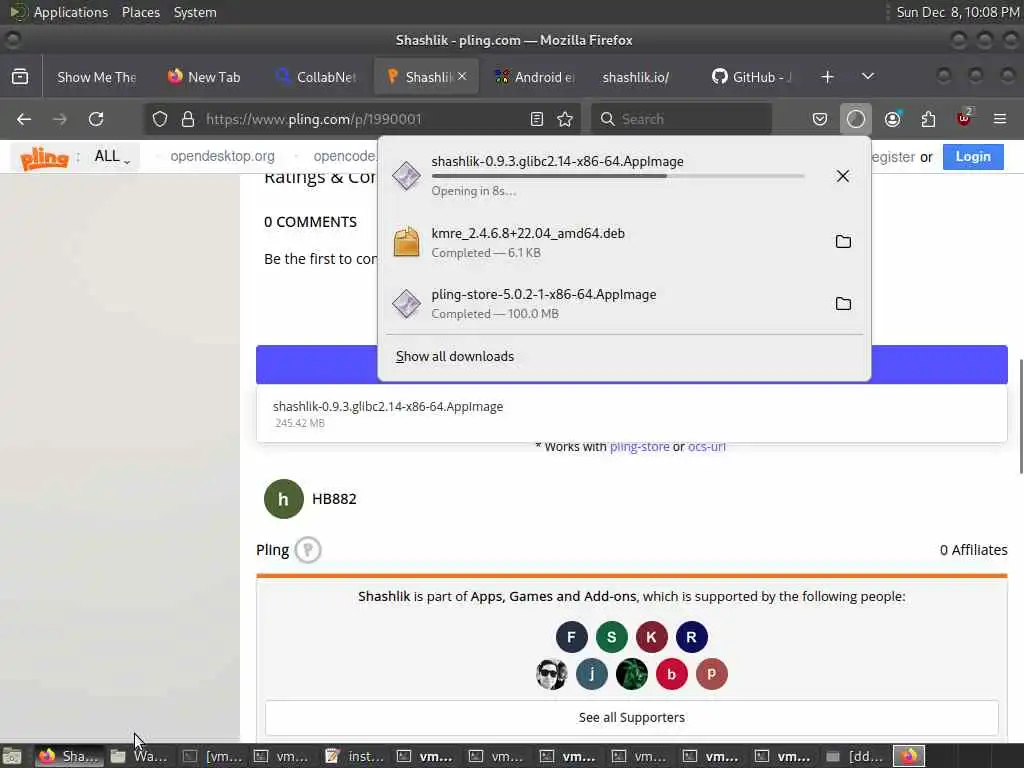Click the page vertical scrollbar

click(x=1019, y=416)
